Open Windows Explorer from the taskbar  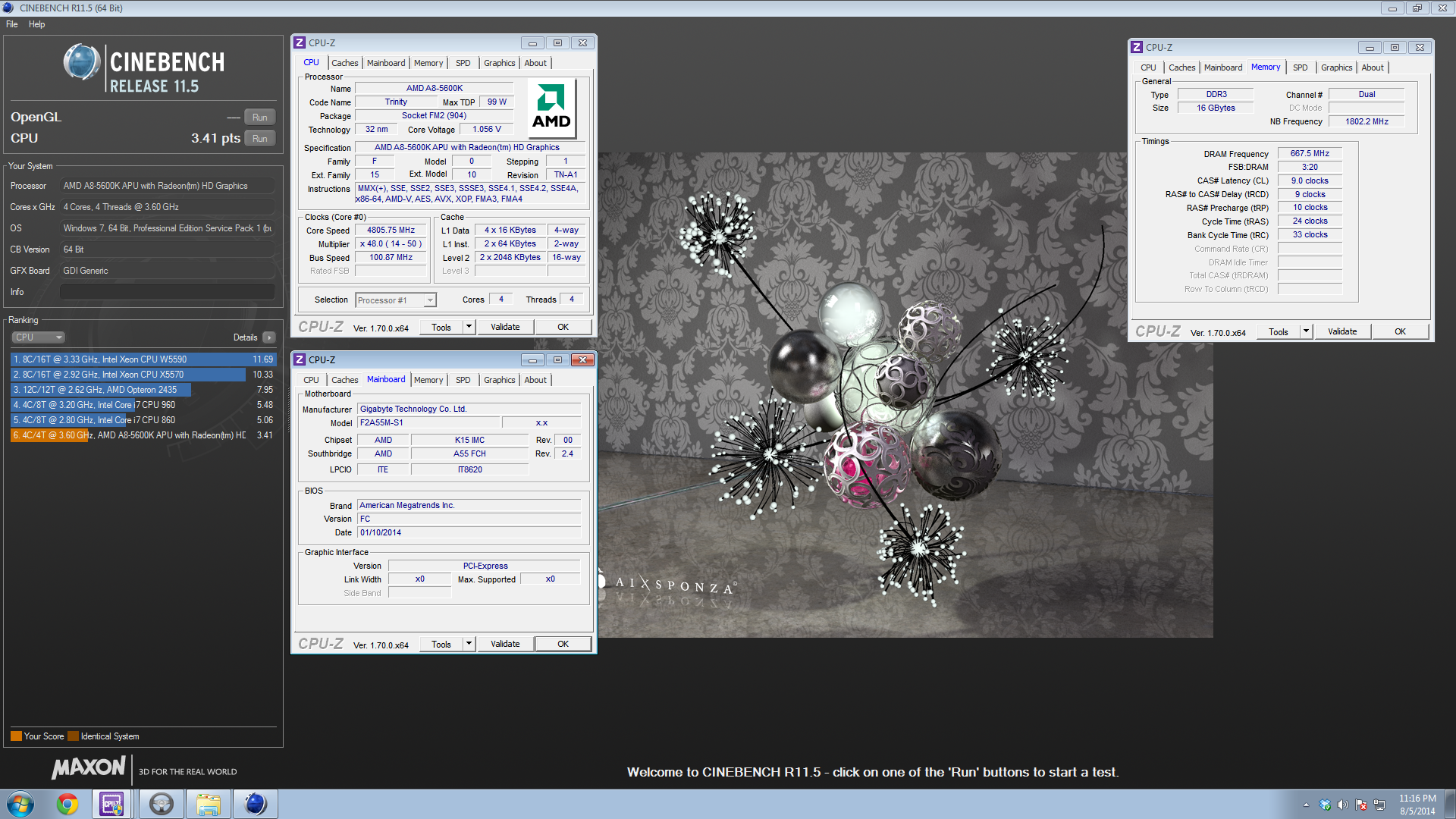point(208,804)
